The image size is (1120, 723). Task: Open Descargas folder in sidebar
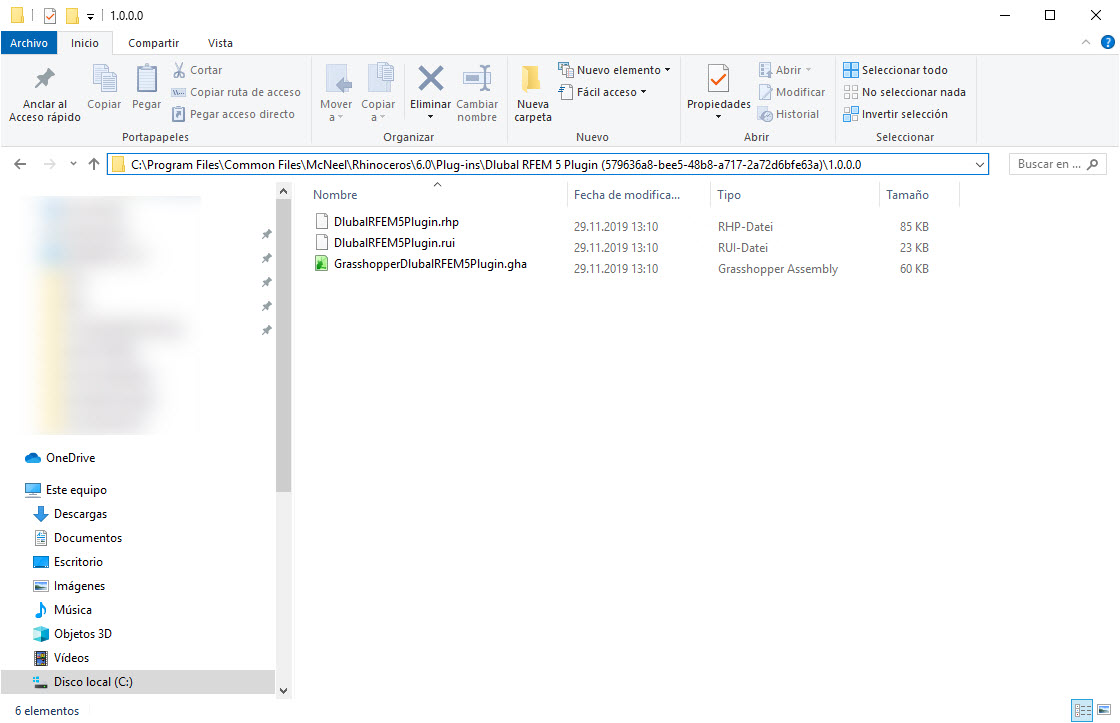point(80,514)
